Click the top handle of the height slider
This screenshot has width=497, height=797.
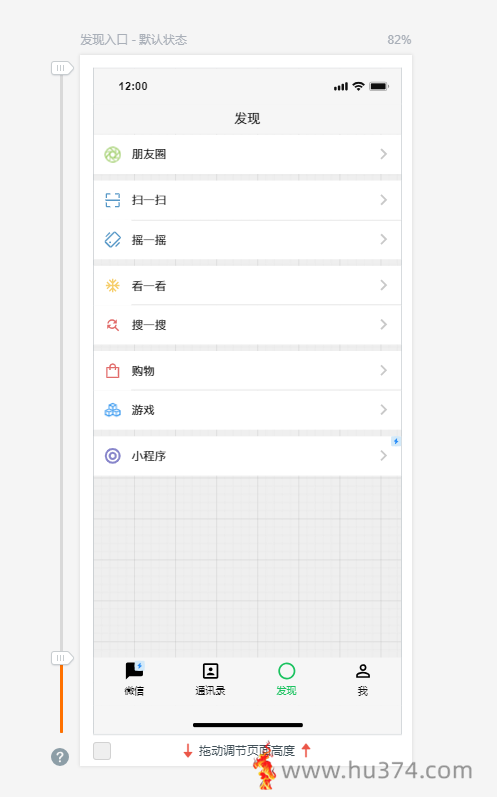(x=62, y=68)
